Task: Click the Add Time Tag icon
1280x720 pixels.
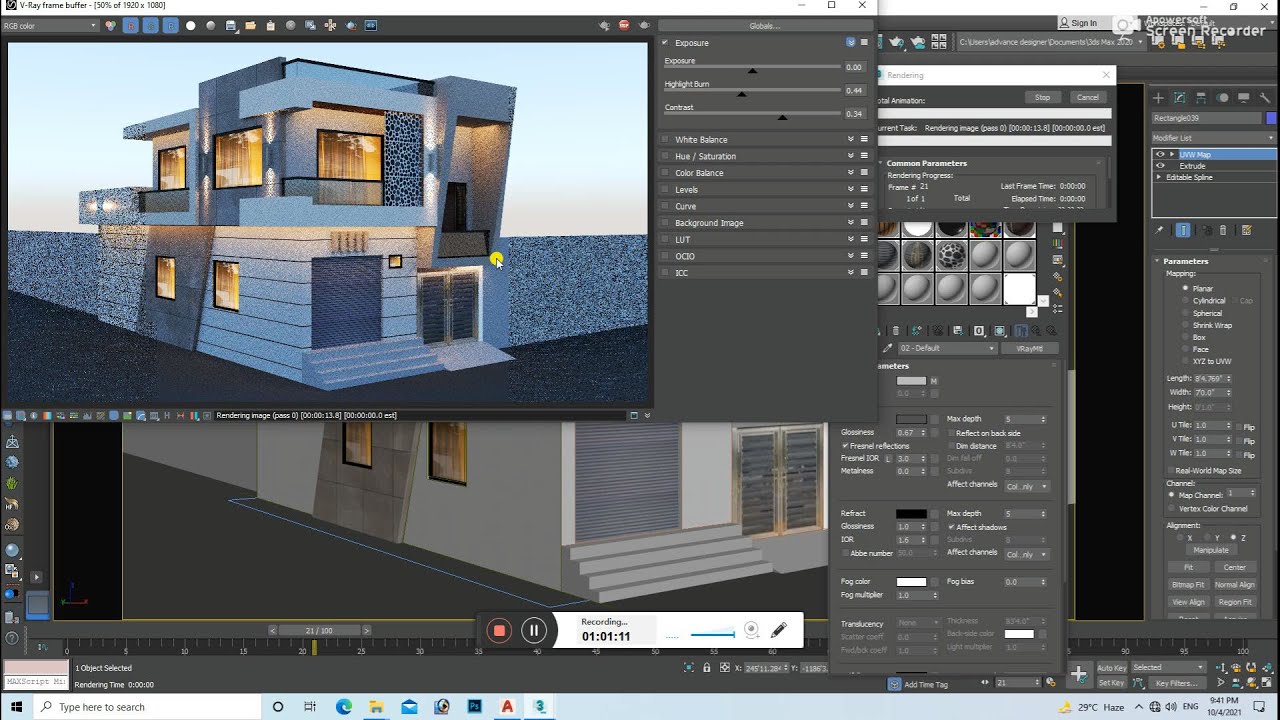Action: [894, 684]
